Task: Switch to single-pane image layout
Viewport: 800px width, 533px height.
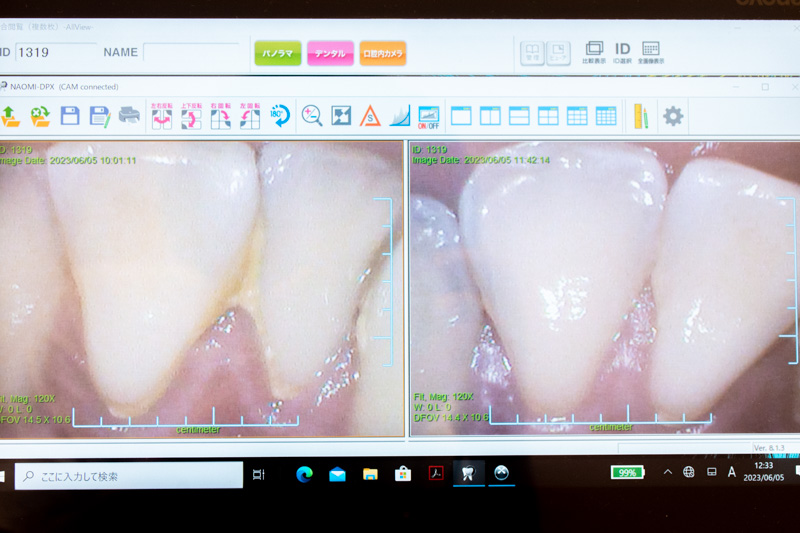Action: 461,116
